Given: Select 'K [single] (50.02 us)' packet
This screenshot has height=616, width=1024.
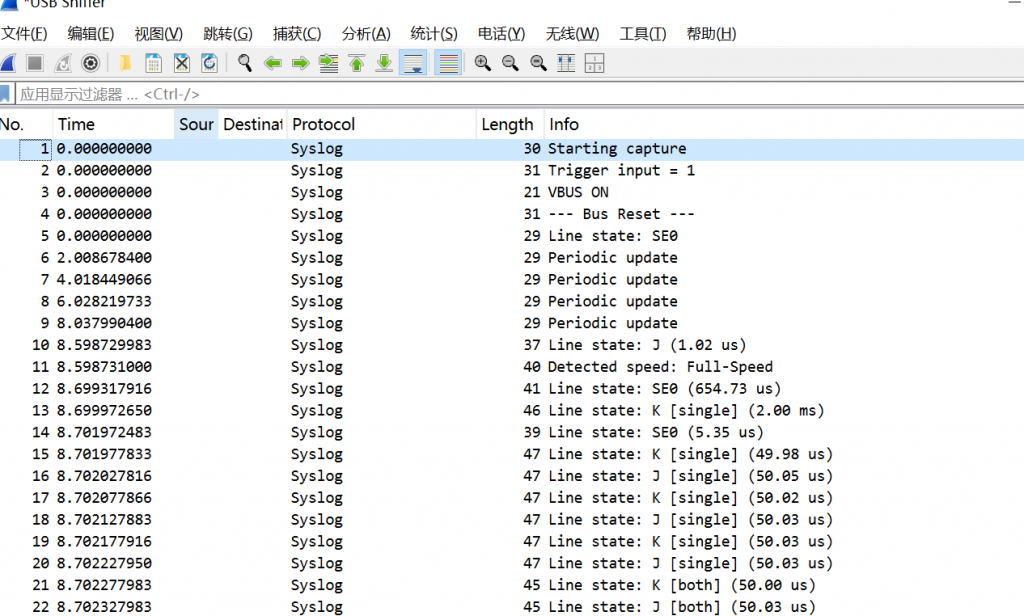Looking at the screenshot, I should (512, 498).
